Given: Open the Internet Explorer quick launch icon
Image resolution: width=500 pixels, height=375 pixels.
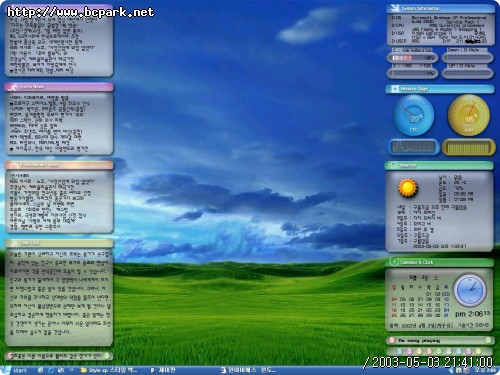Looking at the screenshot, I should (x=51, y=370).
